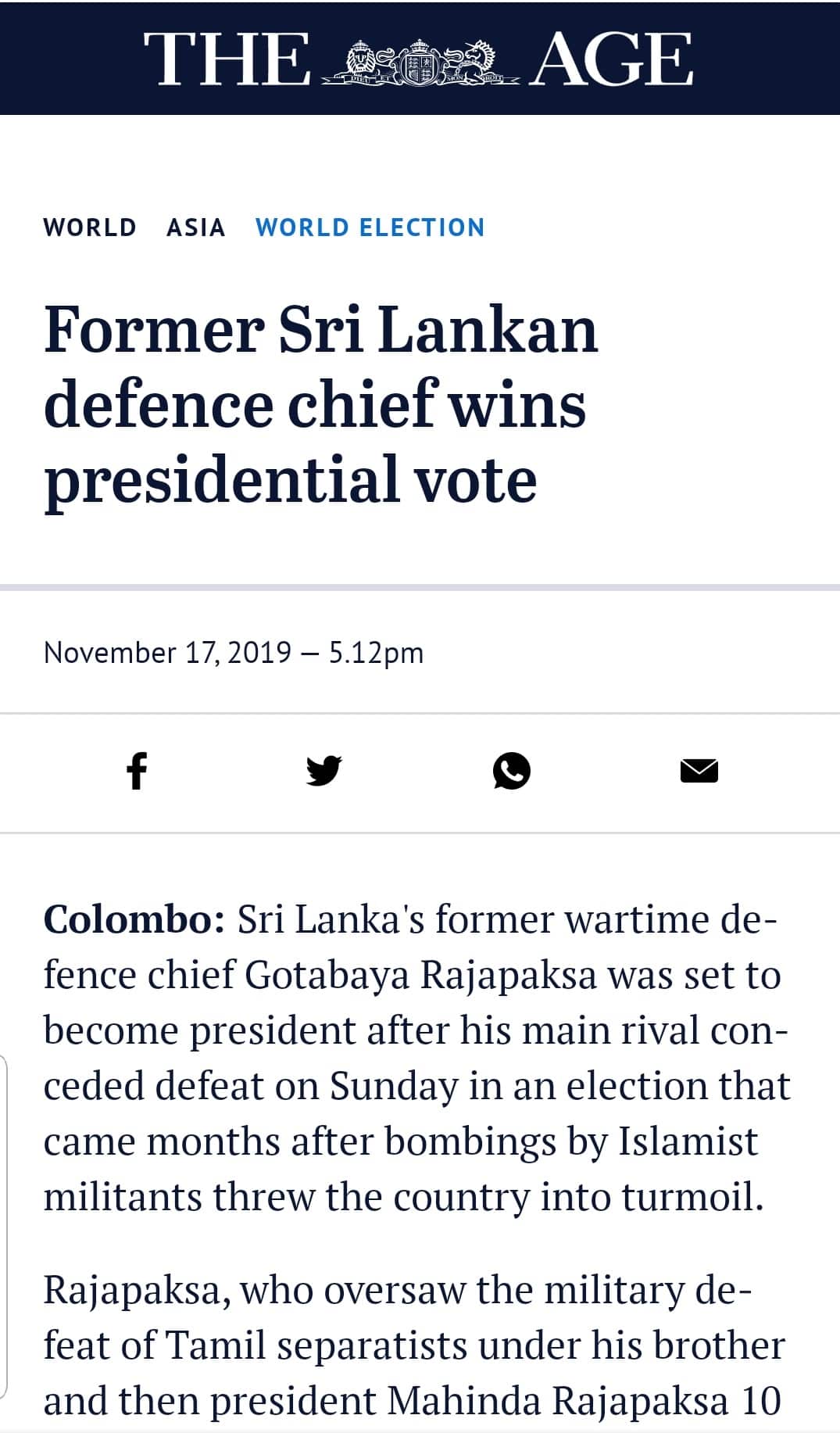This screenshot has width=840, height=1433.
Task: Click the WhatsApp phone icon in share bar
Action: (513, 771)
